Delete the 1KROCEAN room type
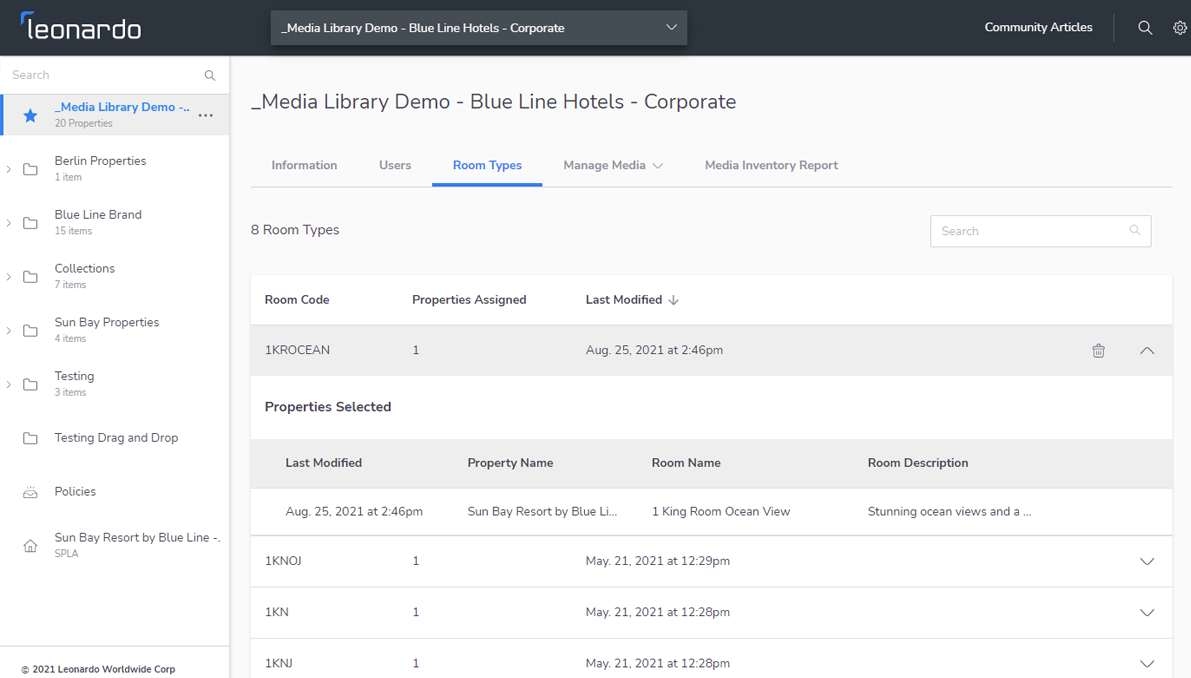 tap(1098, 351)
